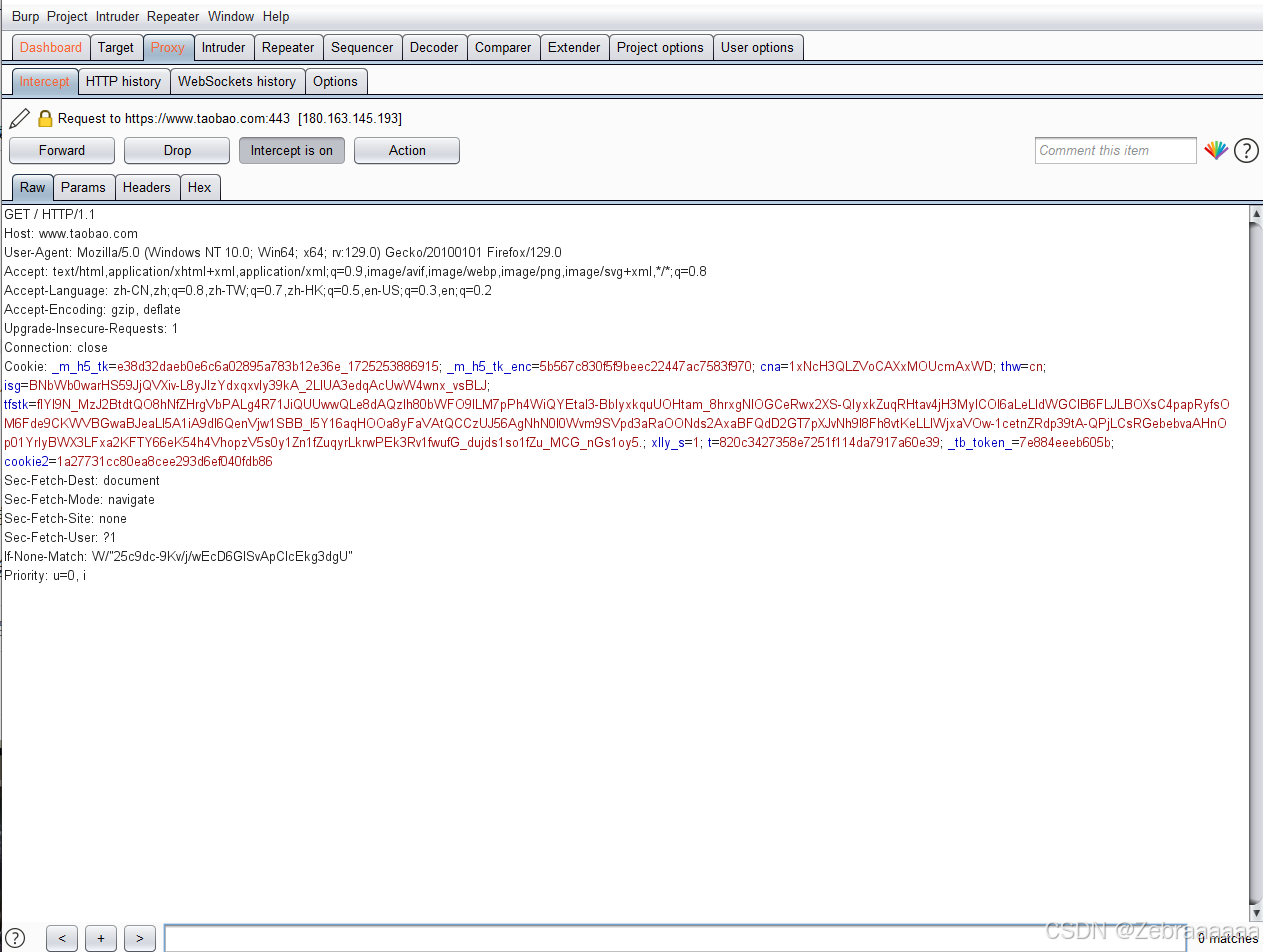
Task: Go to previous search match
Action: click(x=62, y=938)
